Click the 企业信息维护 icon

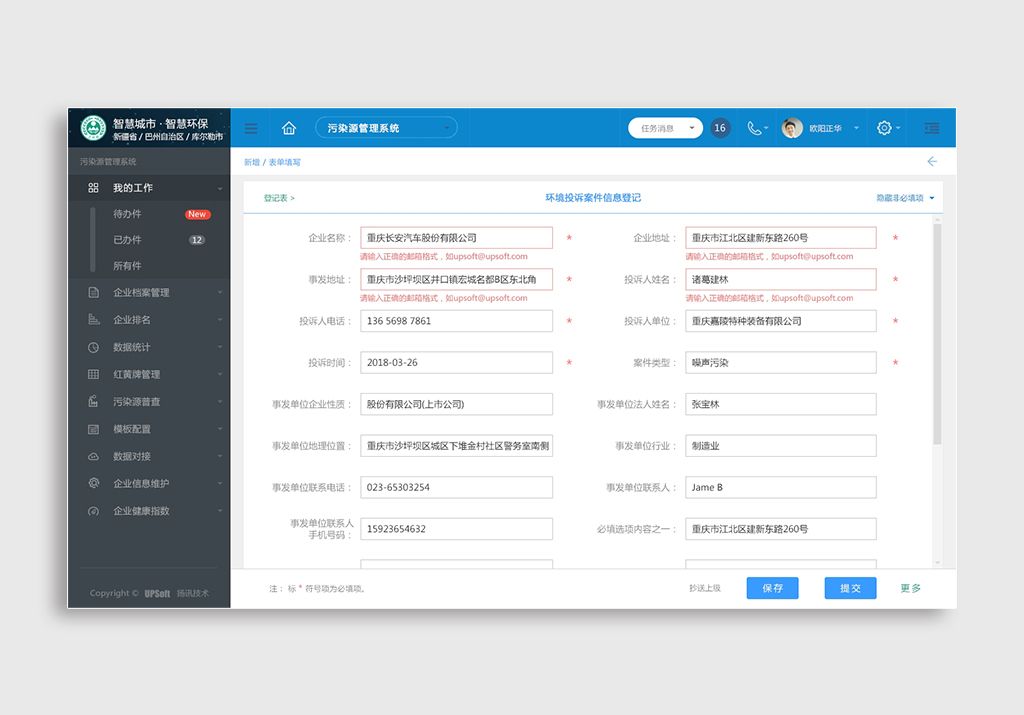pyautogui.click(x=93, y=484)
